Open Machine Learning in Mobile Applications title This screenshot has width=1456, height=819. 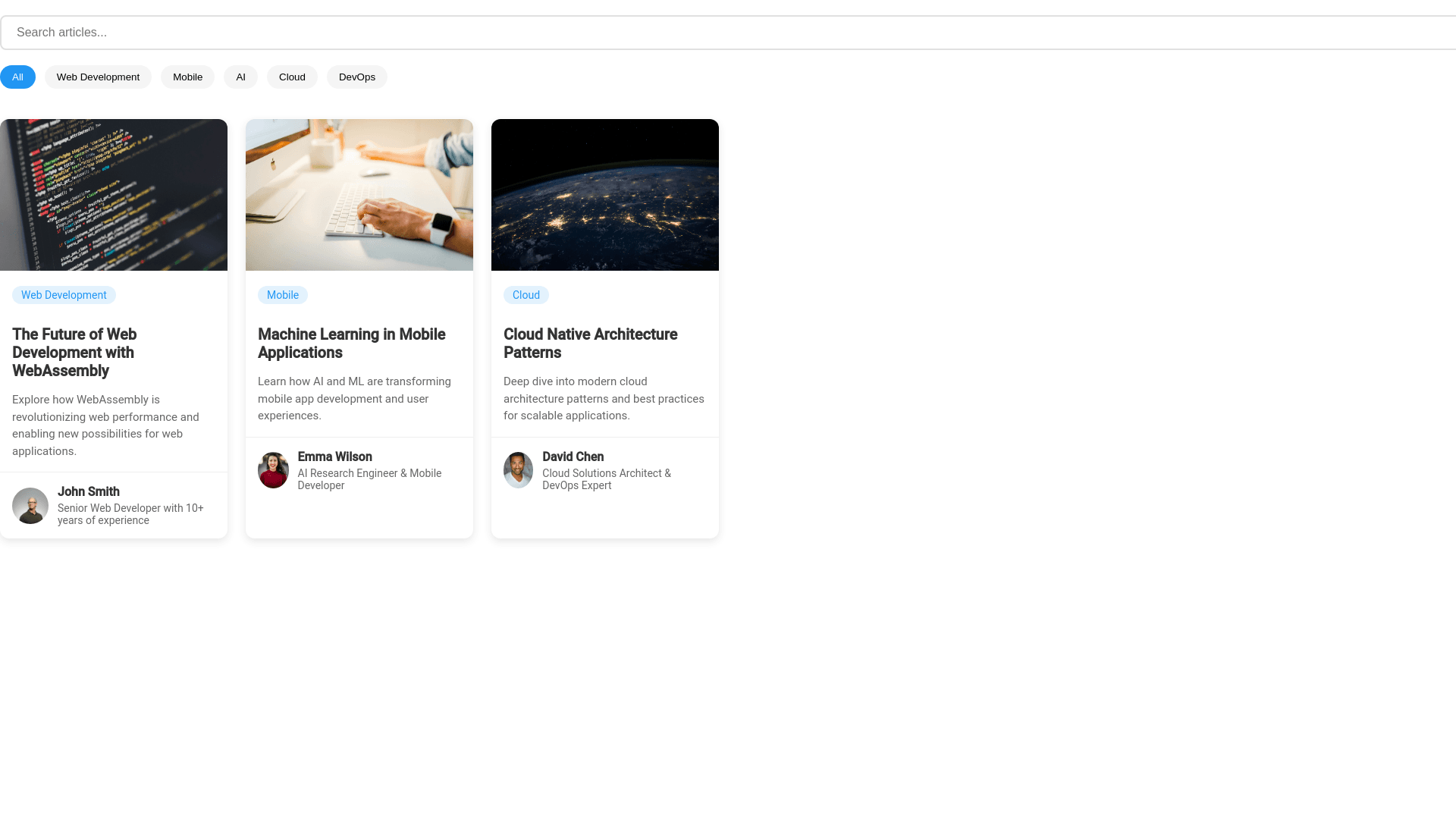tap(351, 344)
